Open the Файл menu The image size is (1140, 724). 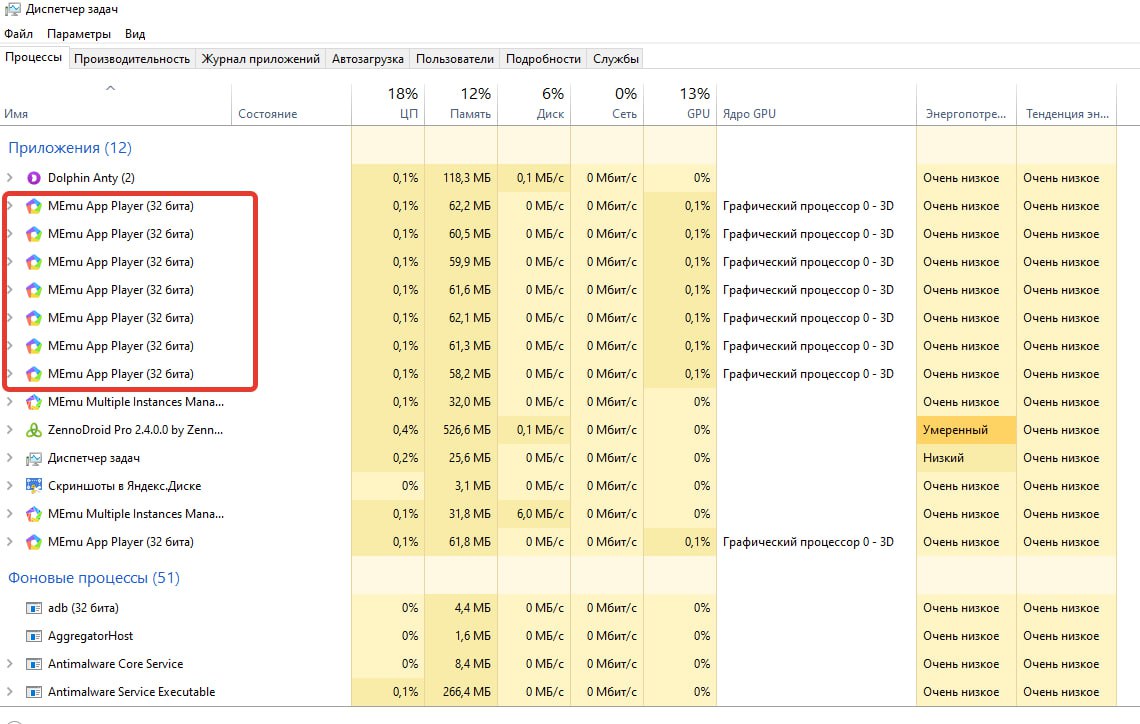pyautogui.click(x=18, y=34)
